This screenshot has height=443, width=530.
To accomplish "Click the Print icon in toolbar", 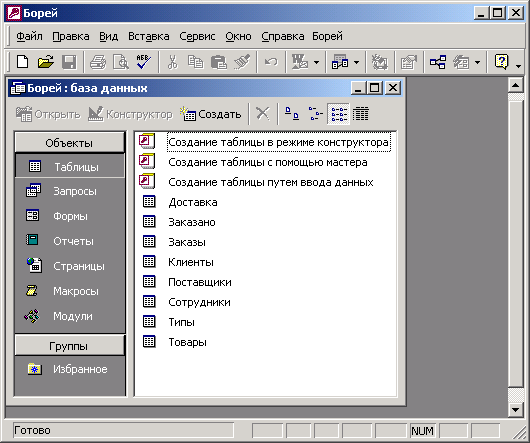I will point(98,62).
